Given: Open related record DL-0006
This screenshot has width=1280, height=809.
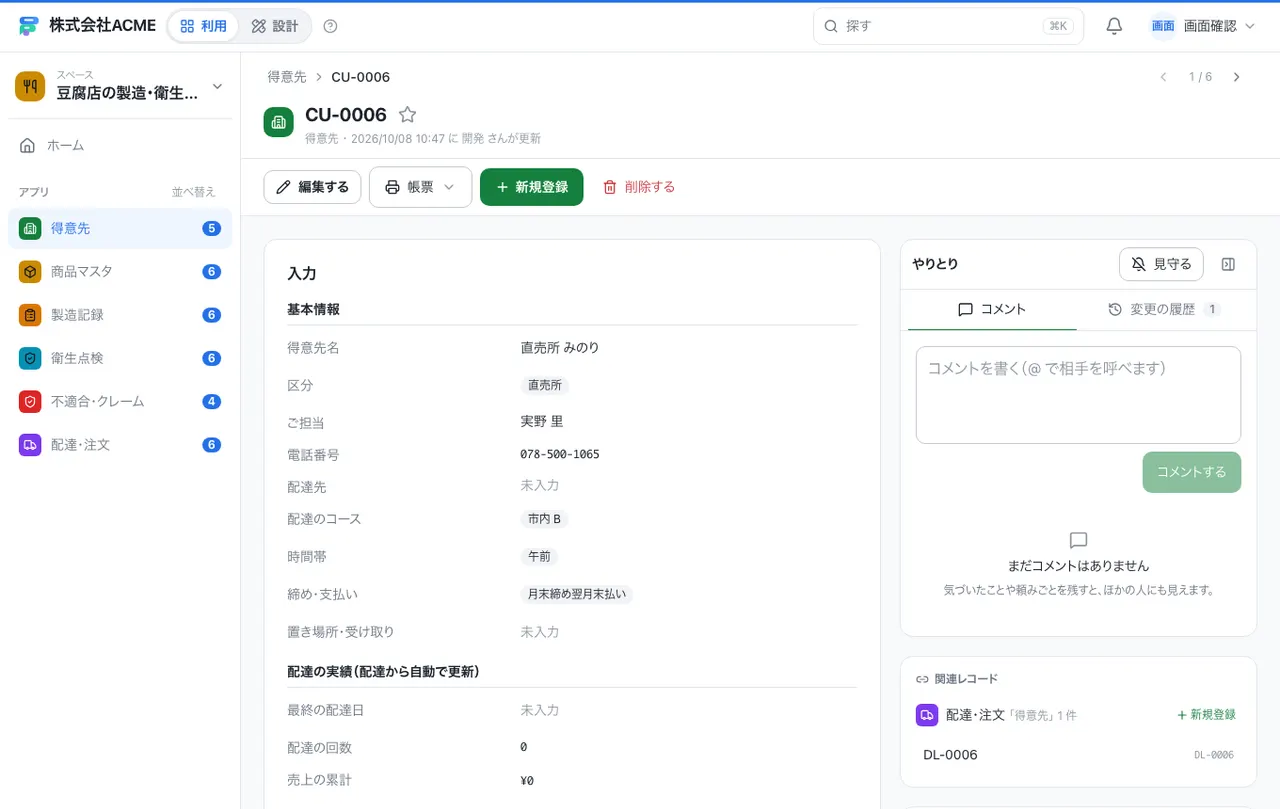Looking at the screenshot, I should [x=1078, y=755].
